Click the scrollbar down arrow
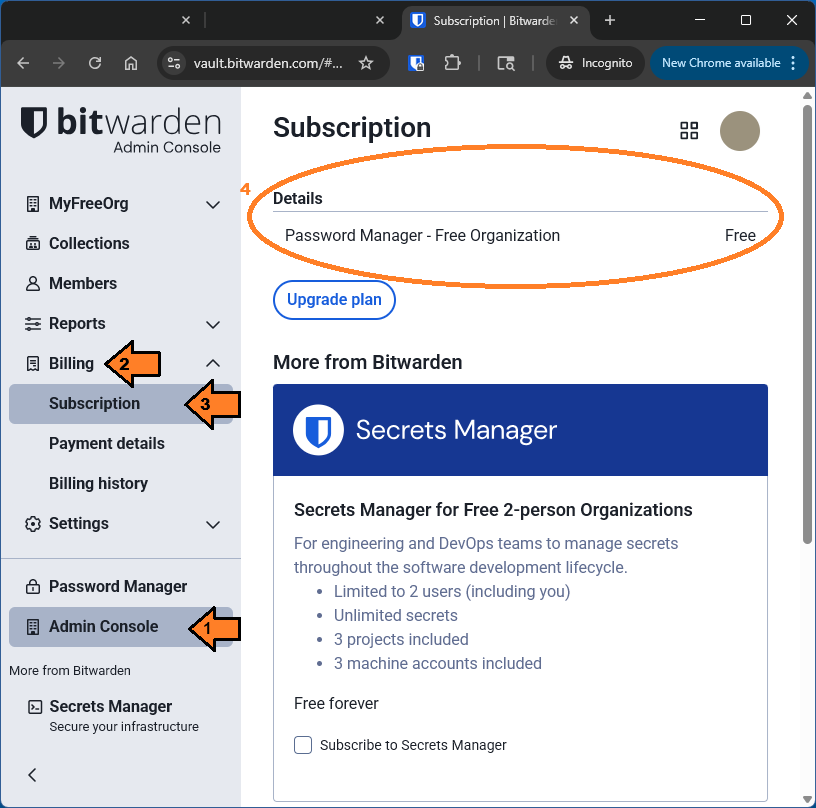This screenshot has height=808, width=816. (807, 799)
